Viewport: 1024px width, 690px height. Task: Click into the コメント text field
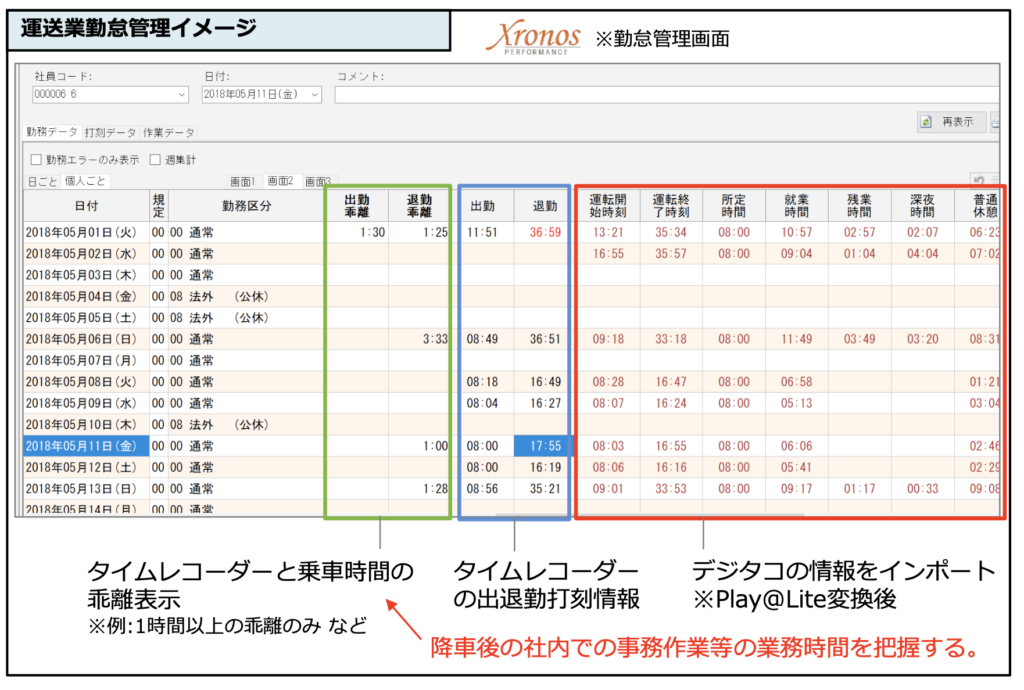pyautogui.click(x=660, y=94)
